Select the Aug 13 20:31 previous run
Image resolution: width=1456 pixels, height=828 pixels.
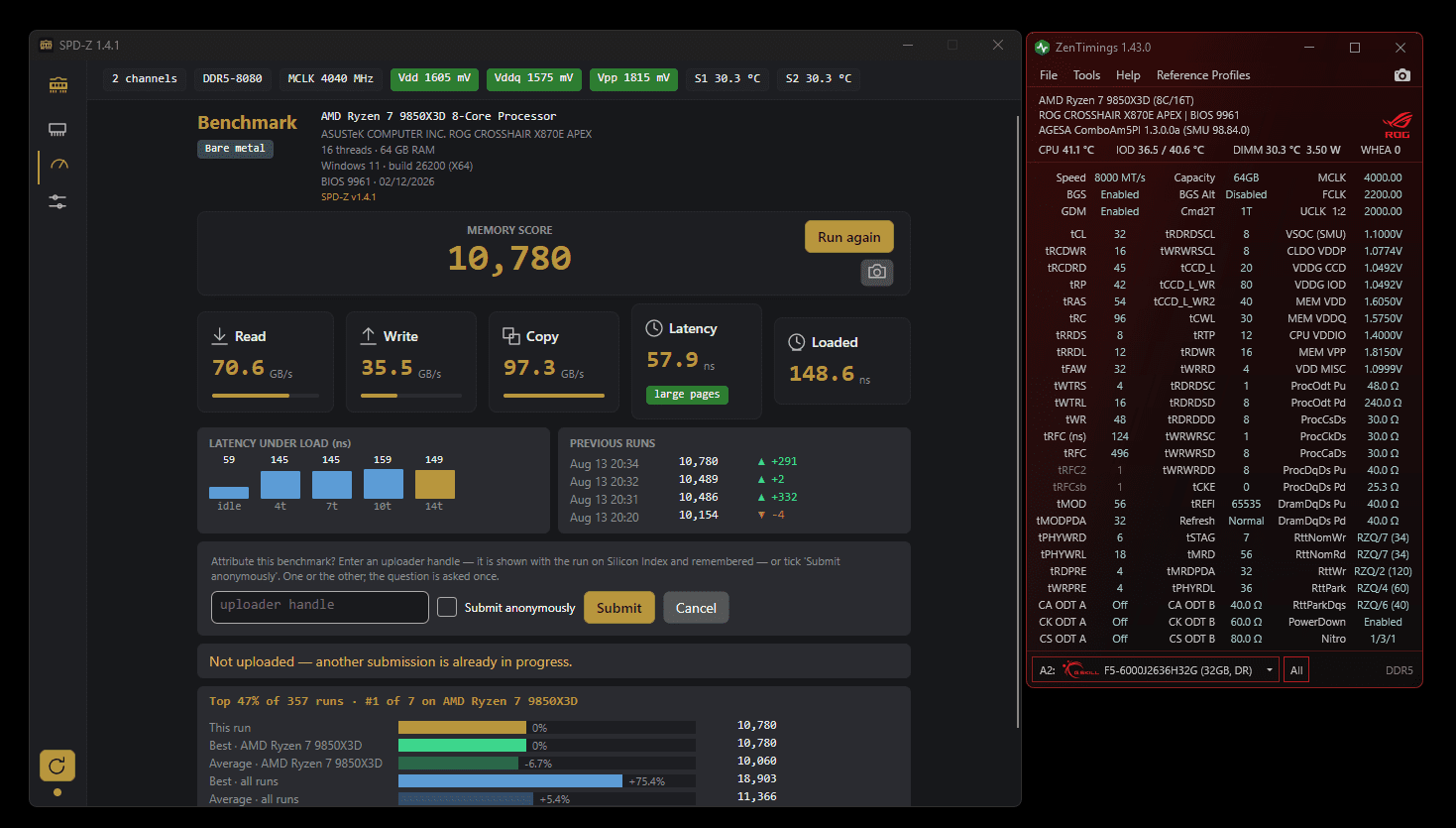pyautogui.click(x=684, y=498)
